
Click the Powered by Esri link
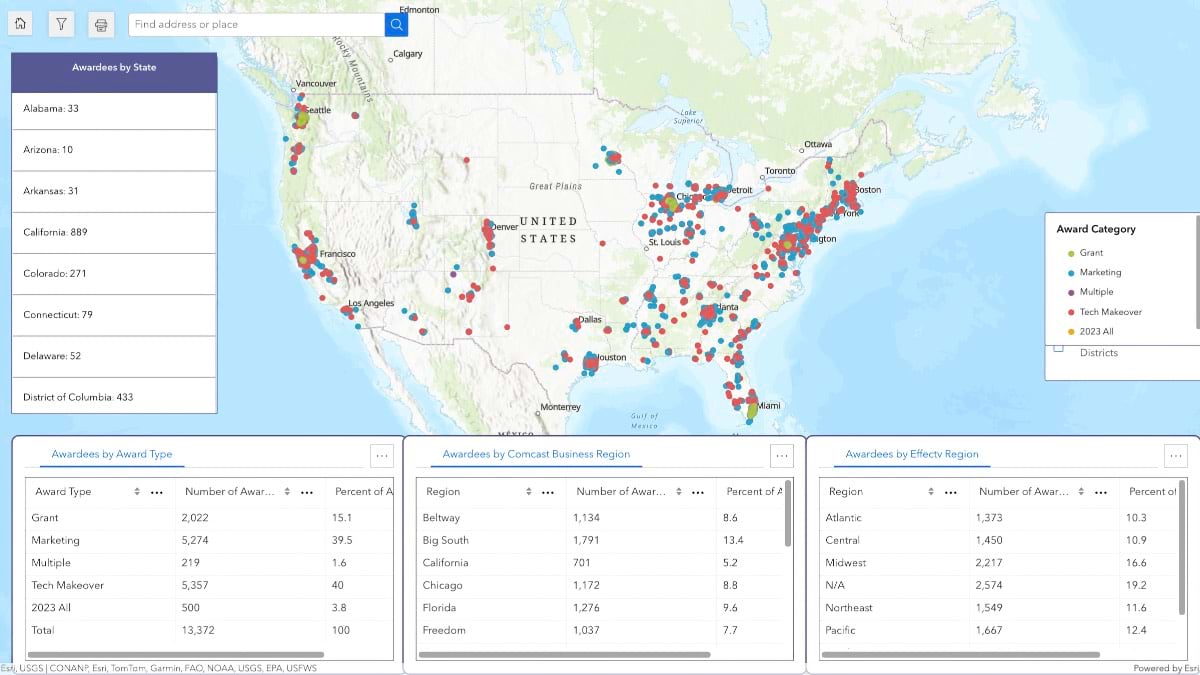point(1164,668)
